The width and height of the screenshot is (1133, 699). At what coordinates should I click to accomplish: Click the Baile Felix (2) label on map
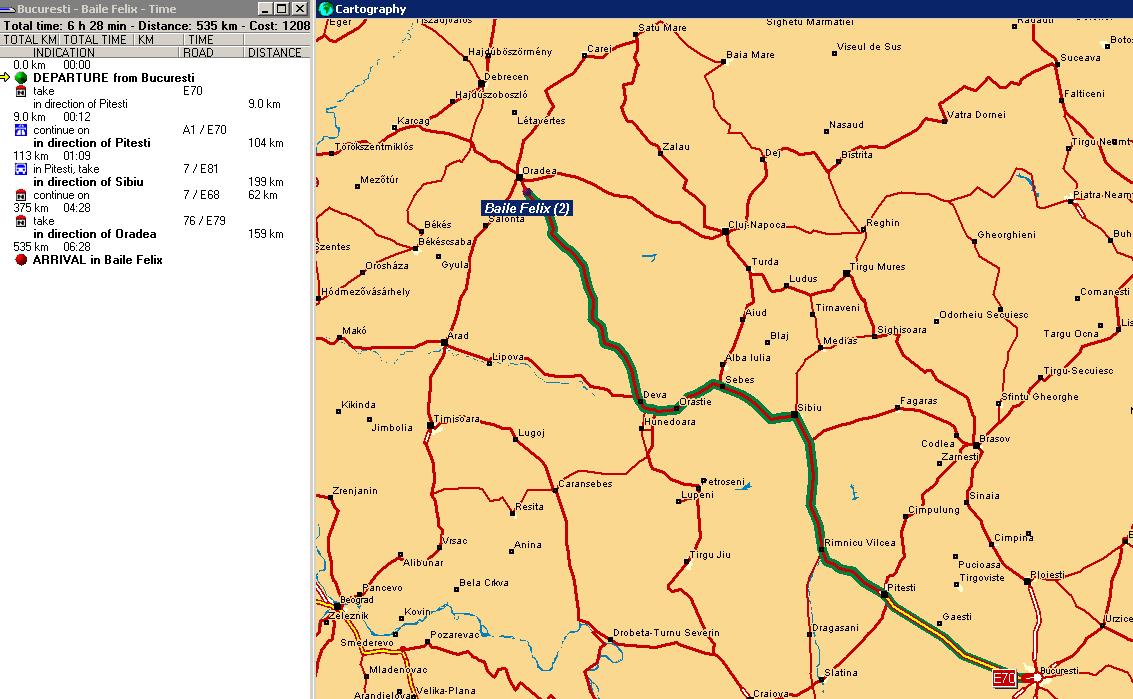527,208
